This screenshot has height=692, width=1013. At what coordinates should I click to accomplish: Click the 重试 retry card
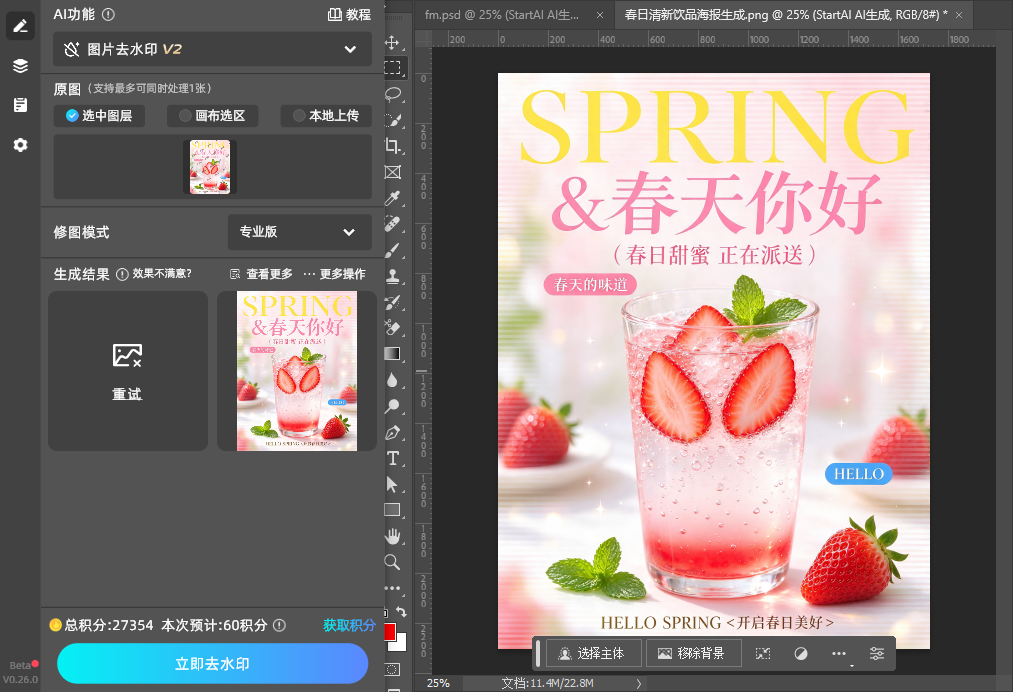(128, 371)
